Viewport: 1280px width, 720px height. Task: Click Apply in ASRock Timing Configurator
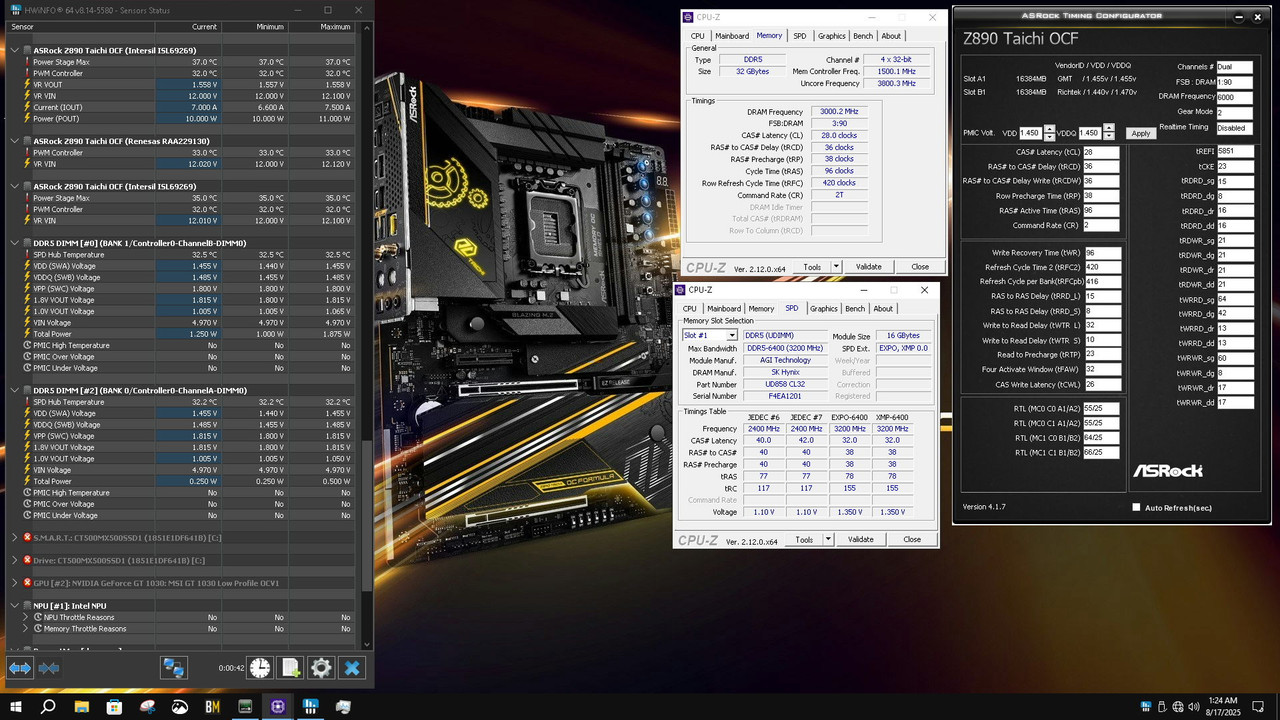[1141, 133]
